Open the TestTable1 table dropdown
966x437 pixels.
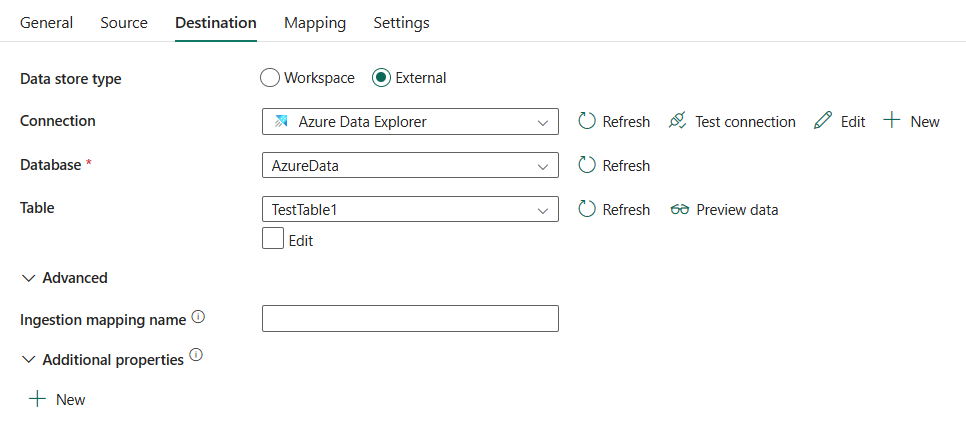(x=410, y=210)
